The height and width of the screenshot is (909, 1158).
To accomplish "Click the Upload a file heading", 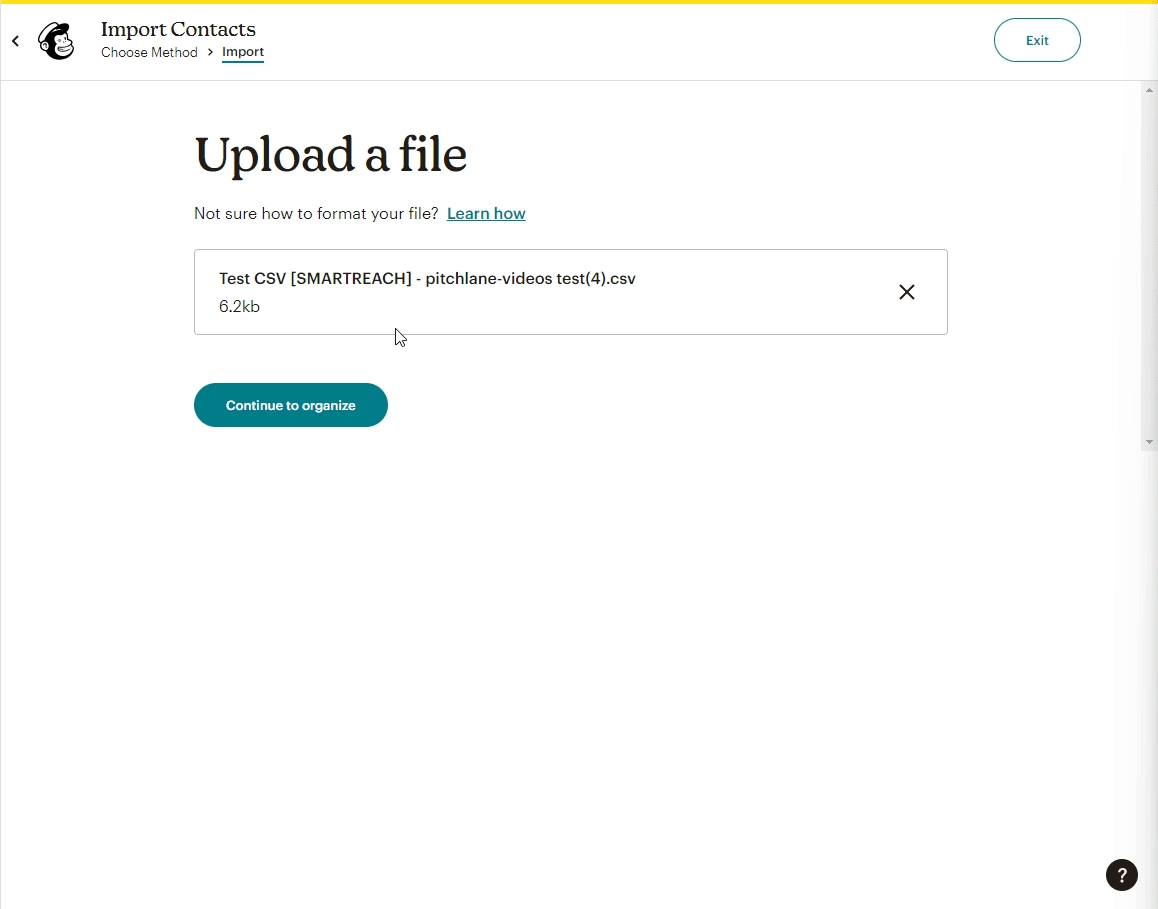I will tap(330, 155).
